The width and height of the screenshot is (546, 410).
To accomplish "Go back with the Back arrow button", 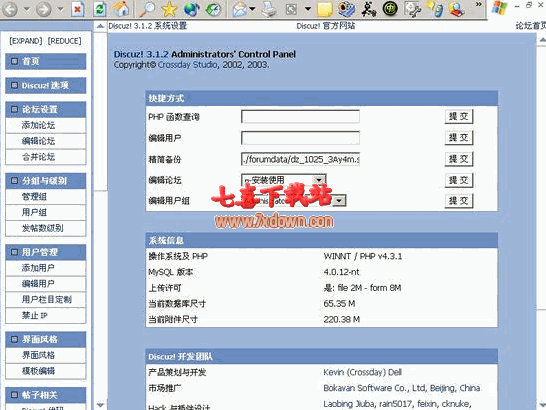I will [10, 9].
